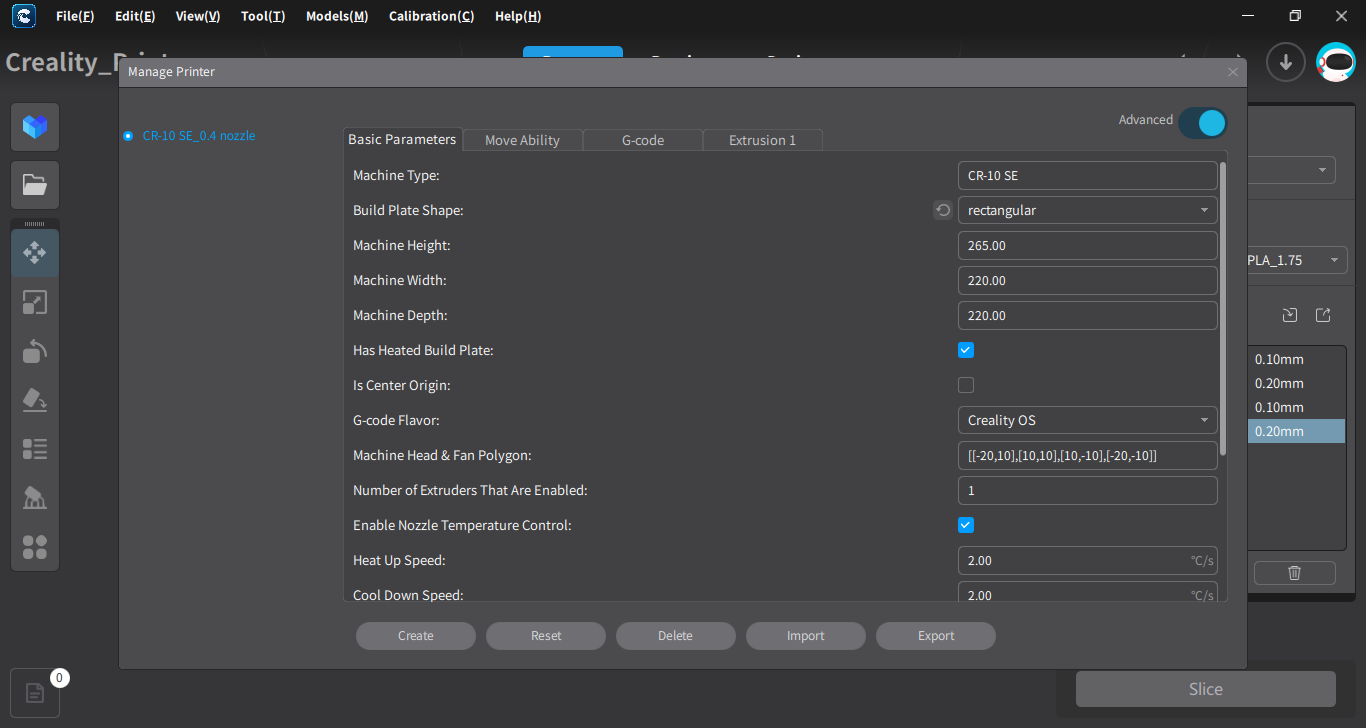Viewport: 1366px width, 728px height.
Task: Open the Edit menu
Action: click(135, 16)
